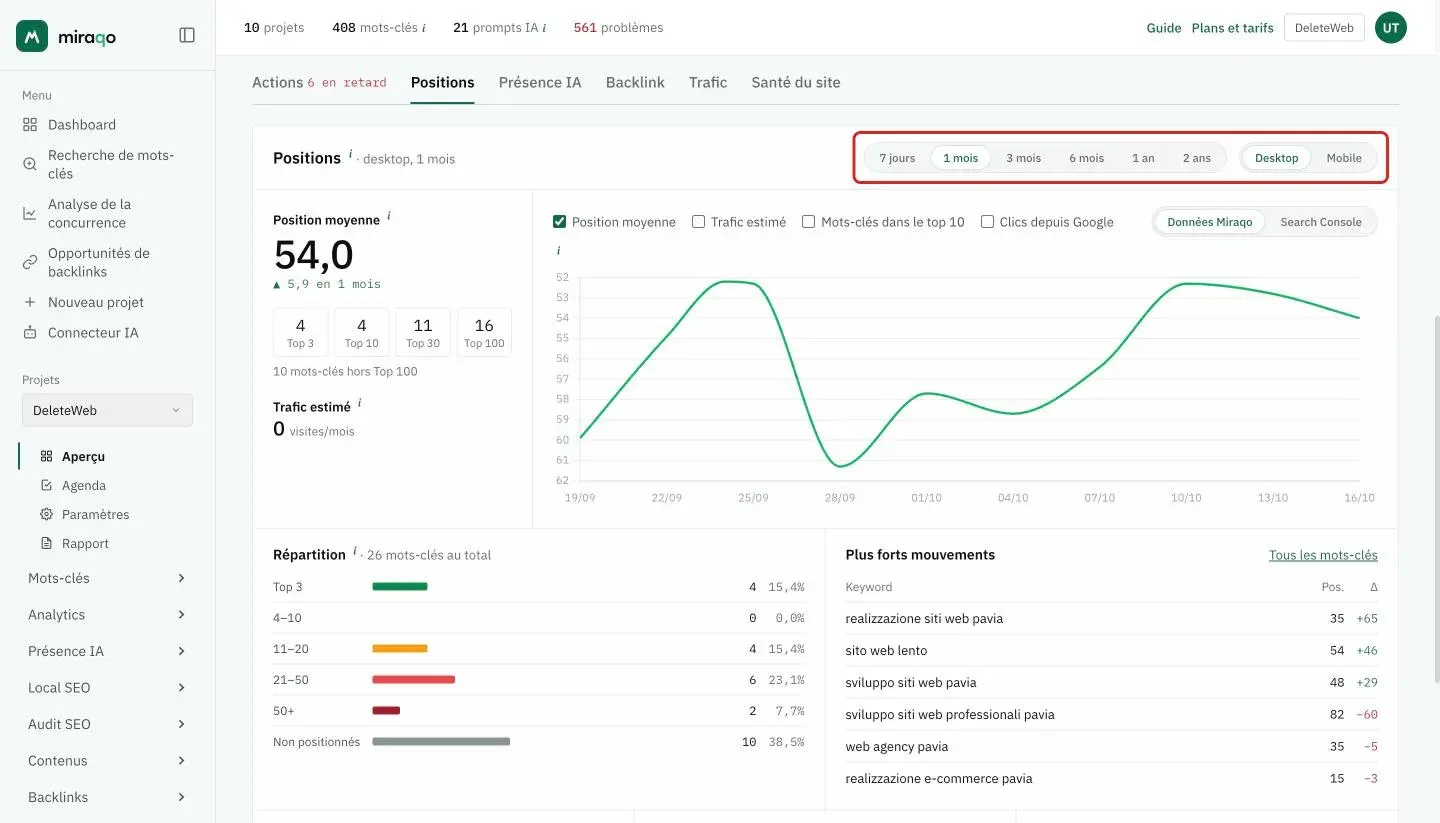Check Mots-clés dans le top 10
This screenshot has height=823, width=1440.
(809, 222)
